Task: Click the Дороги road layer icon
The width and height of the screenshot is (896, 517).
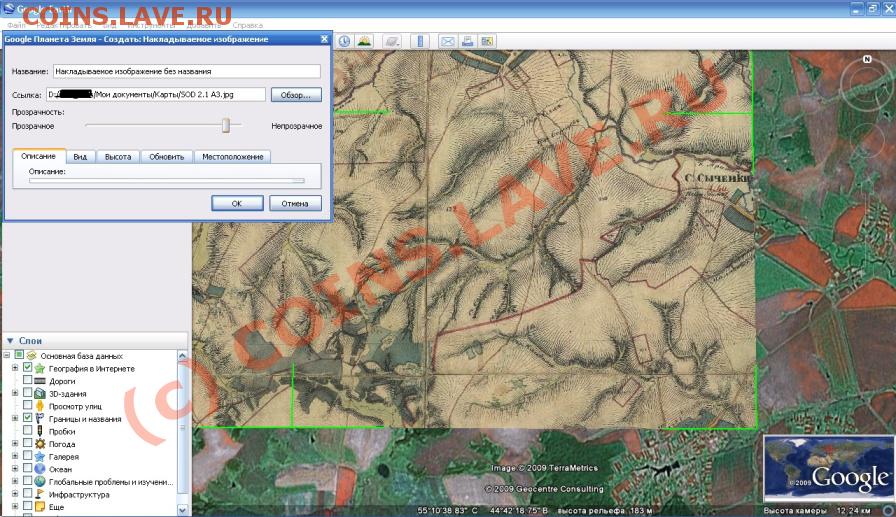Action: [39, 381]
